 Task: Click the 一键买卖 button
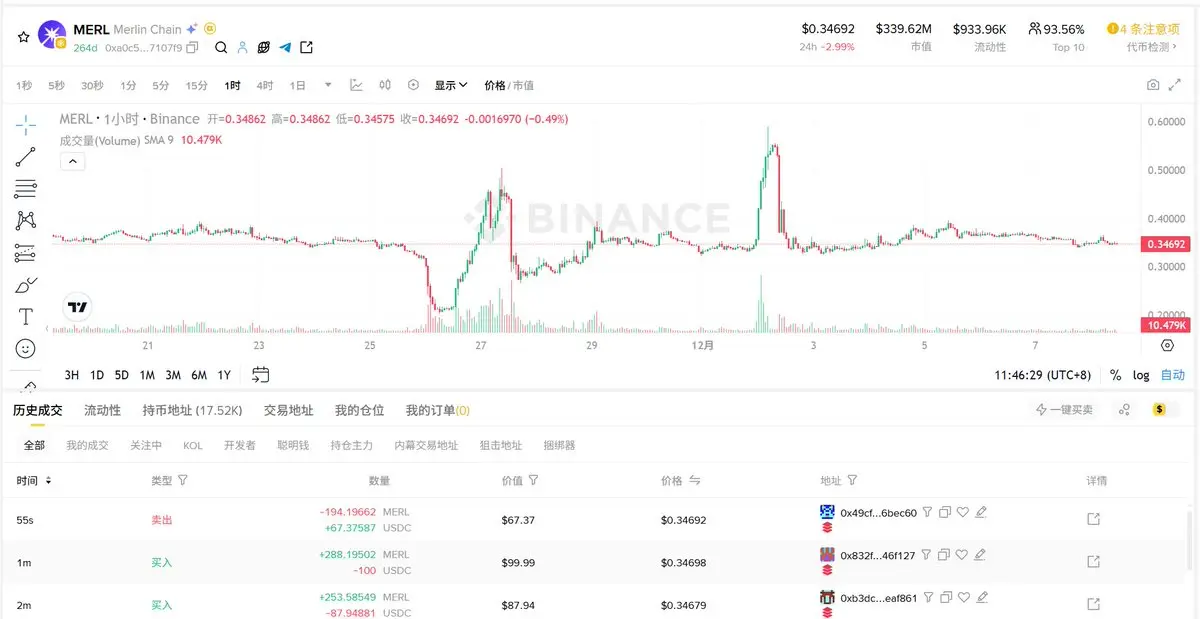pyautogui.click(x=1065, y=410)
